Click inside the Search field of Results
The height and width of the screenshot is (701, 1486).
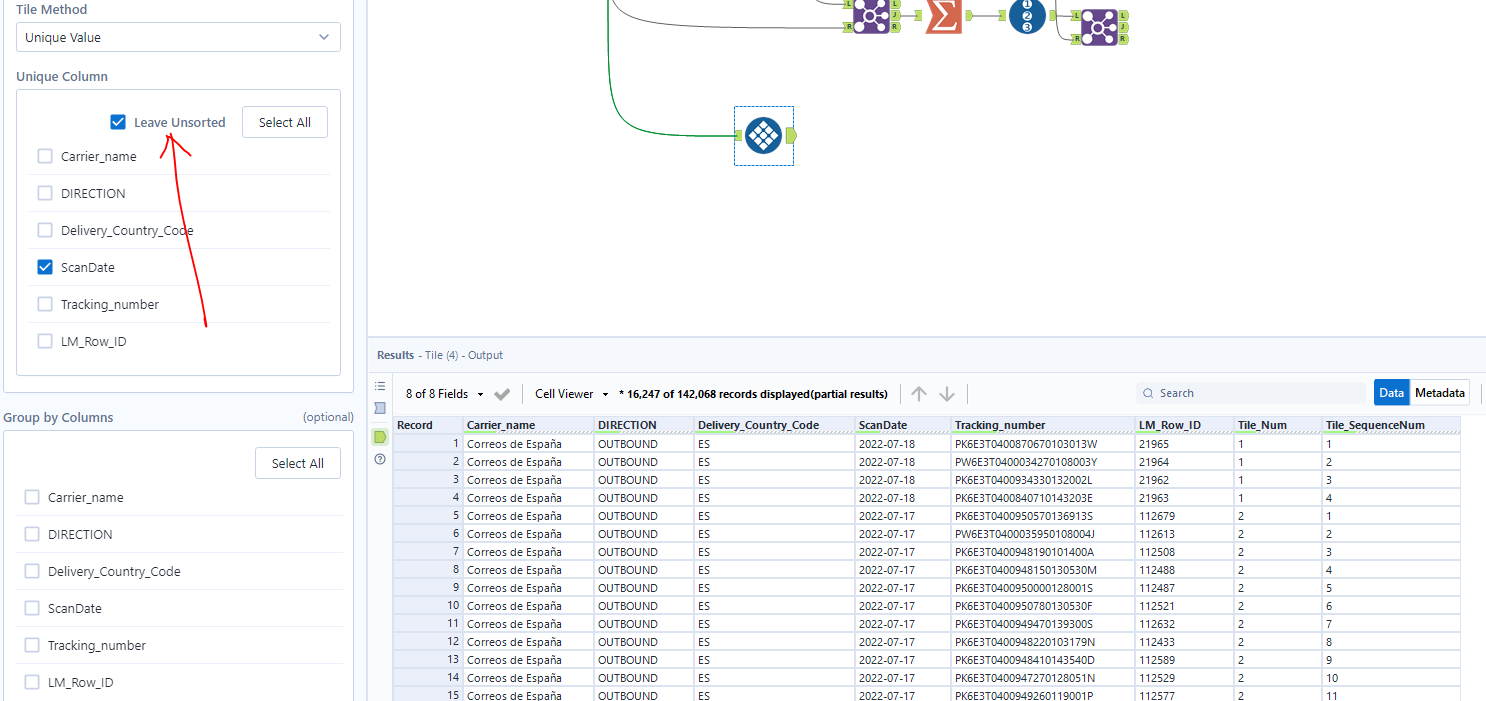(x=1250, y=392)
